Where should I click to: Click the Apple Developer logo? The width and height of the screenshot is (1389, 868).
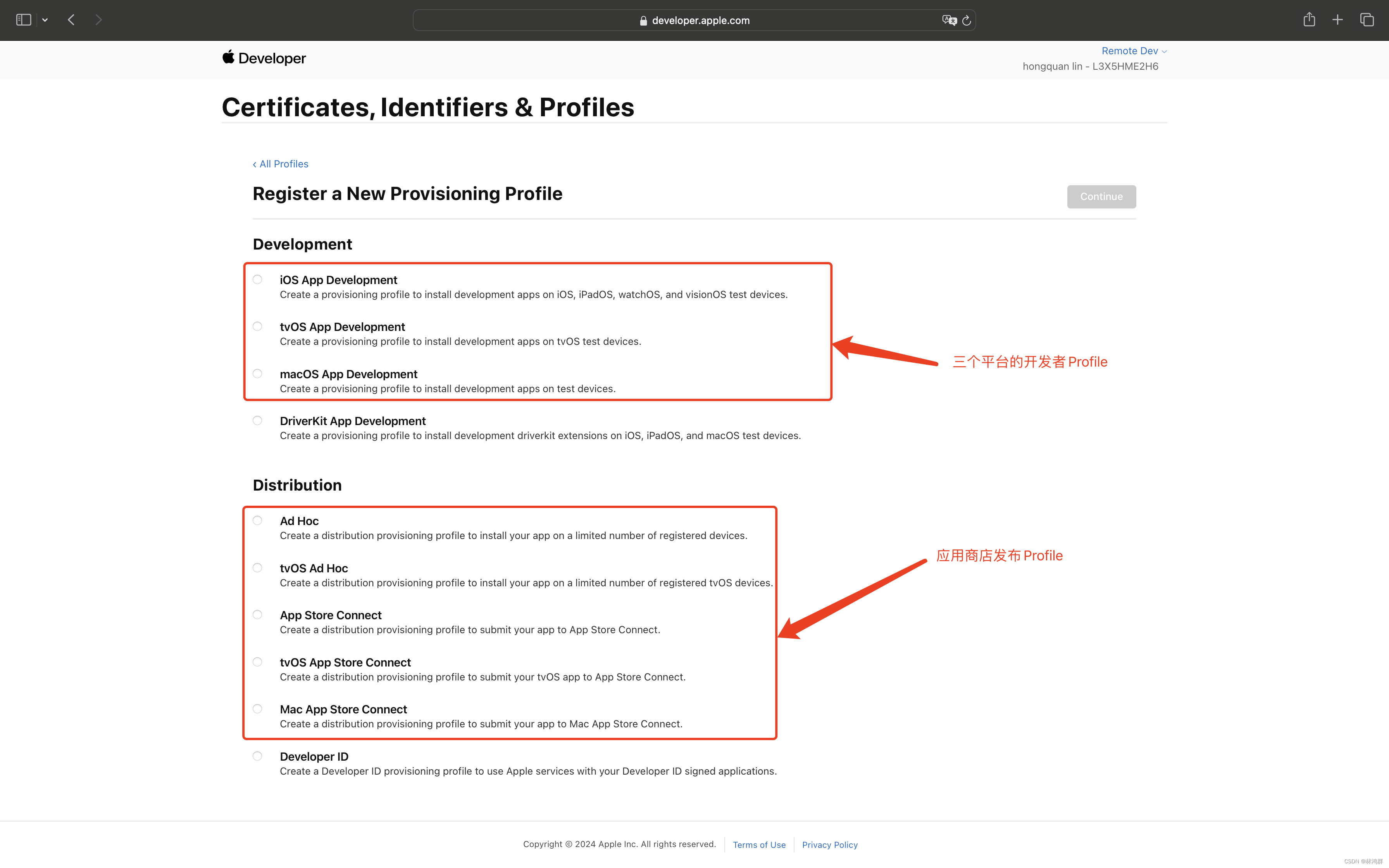tap(264, 58)
